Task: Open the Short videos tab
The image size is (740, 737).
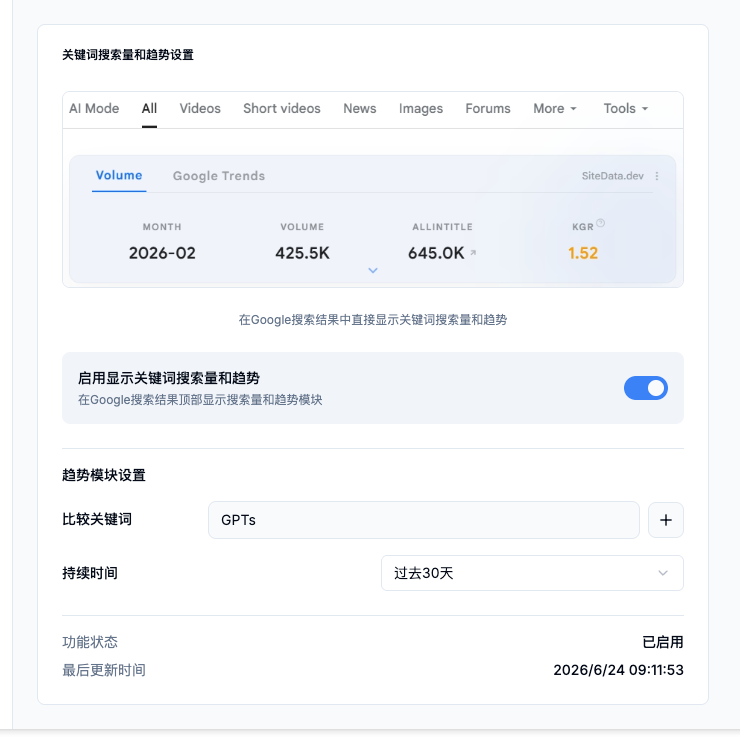Action: tap(282, 109)
